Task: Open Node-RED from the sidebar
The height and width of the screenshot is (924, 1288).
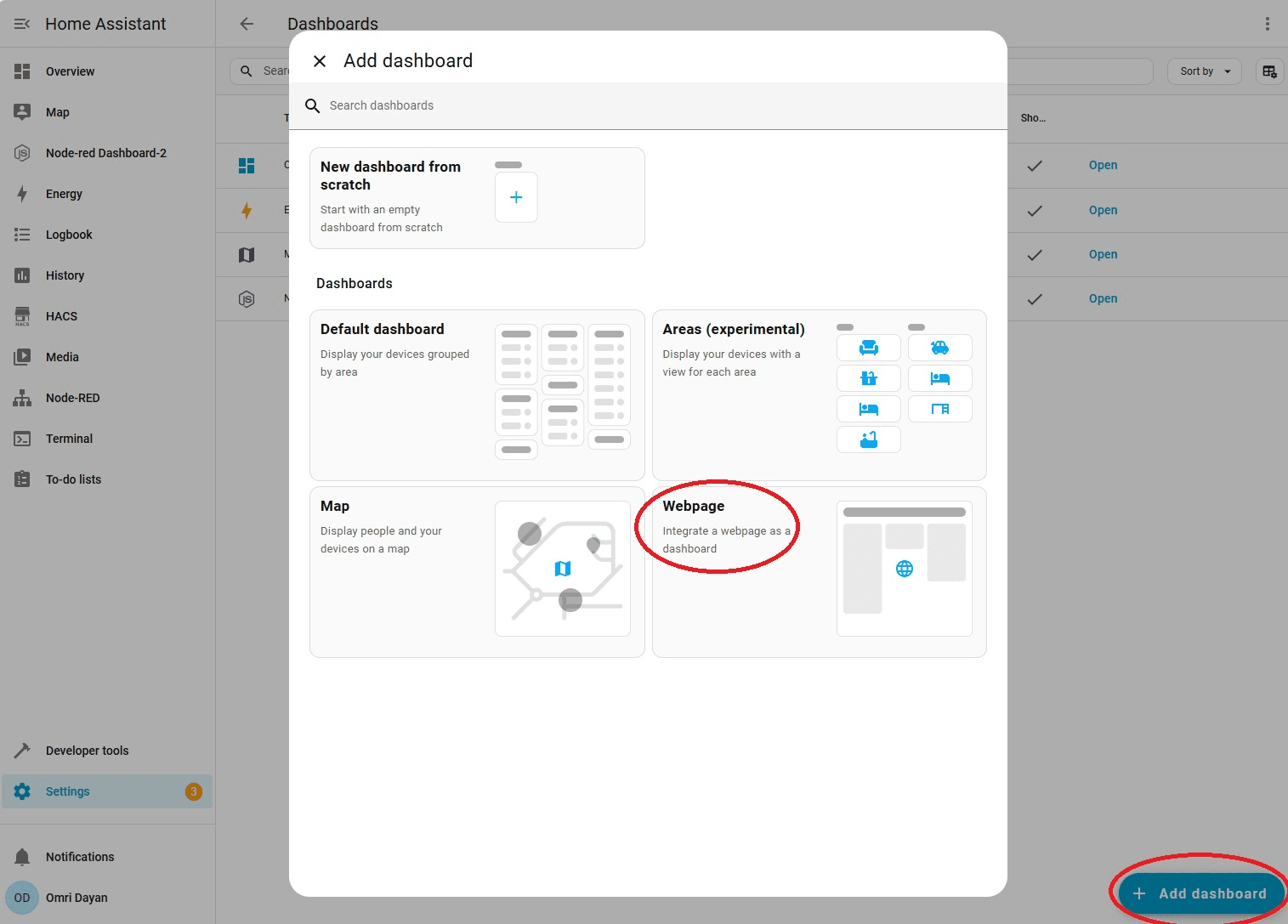Action: point(72,398)
